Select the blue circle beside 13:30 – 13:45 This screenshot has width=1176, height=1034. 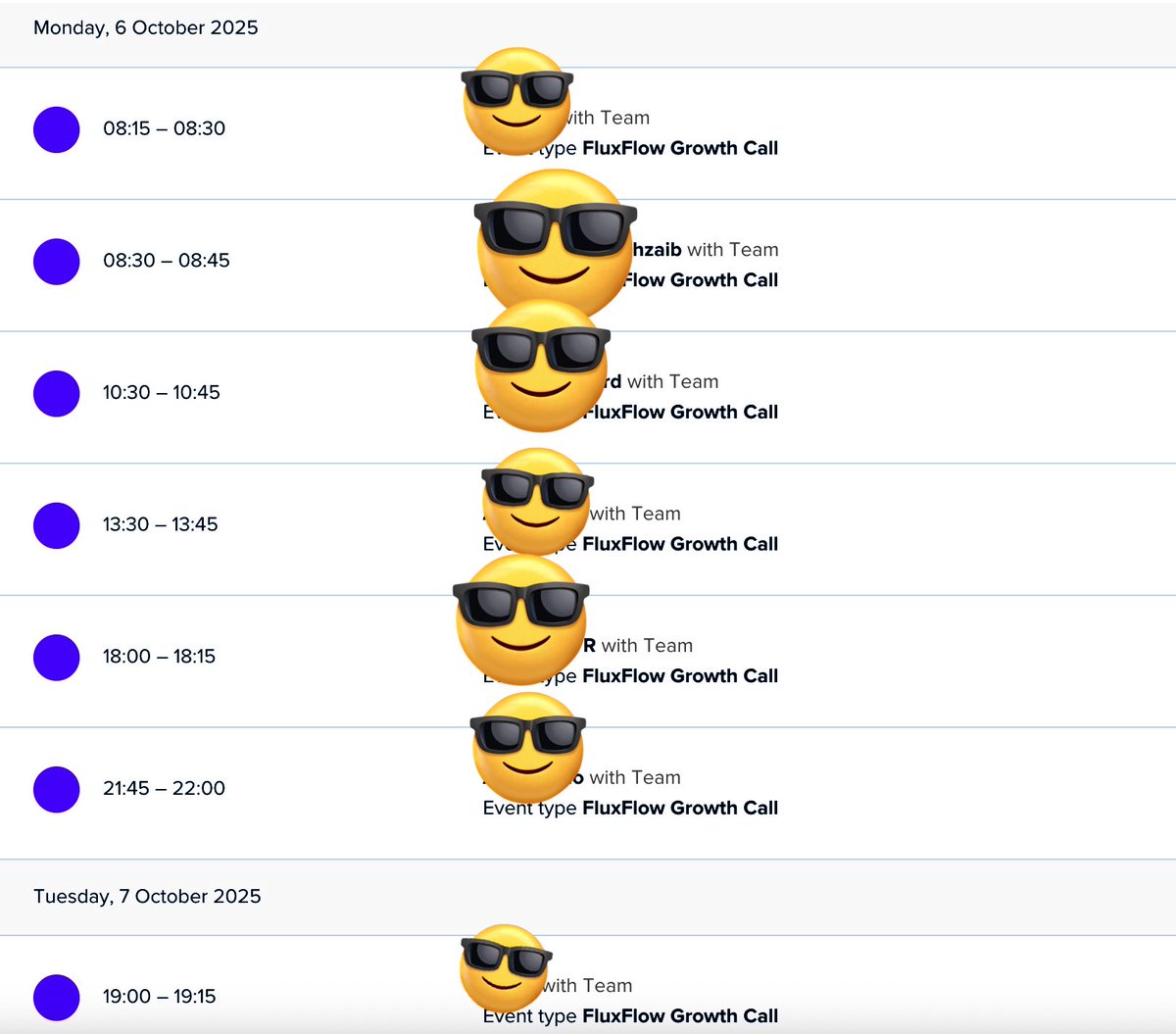57,525
